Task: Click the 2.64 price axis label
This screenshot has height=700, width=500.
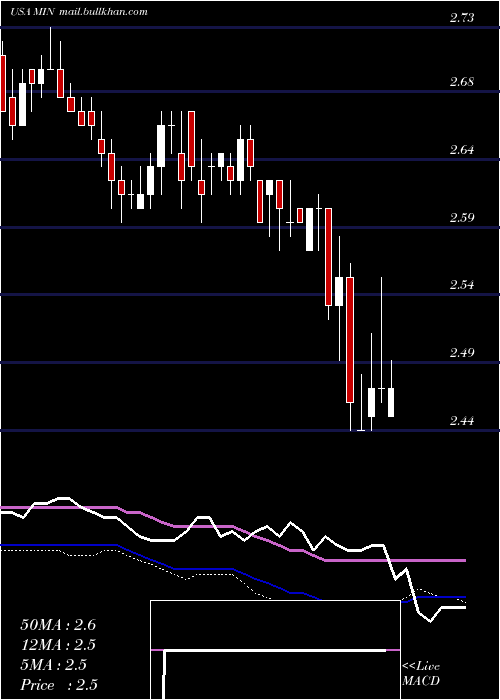Action: (x=462, y=150)
